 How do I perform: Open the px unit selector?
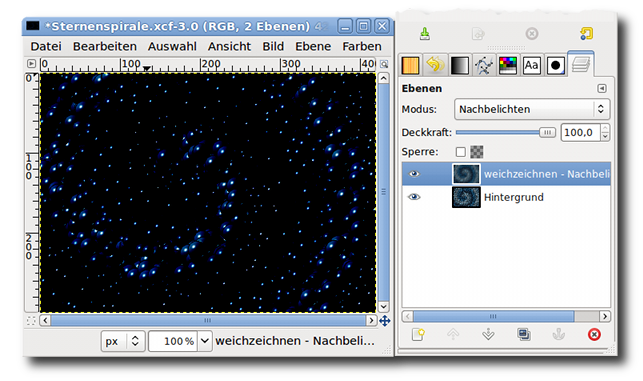tap(123, 341)
